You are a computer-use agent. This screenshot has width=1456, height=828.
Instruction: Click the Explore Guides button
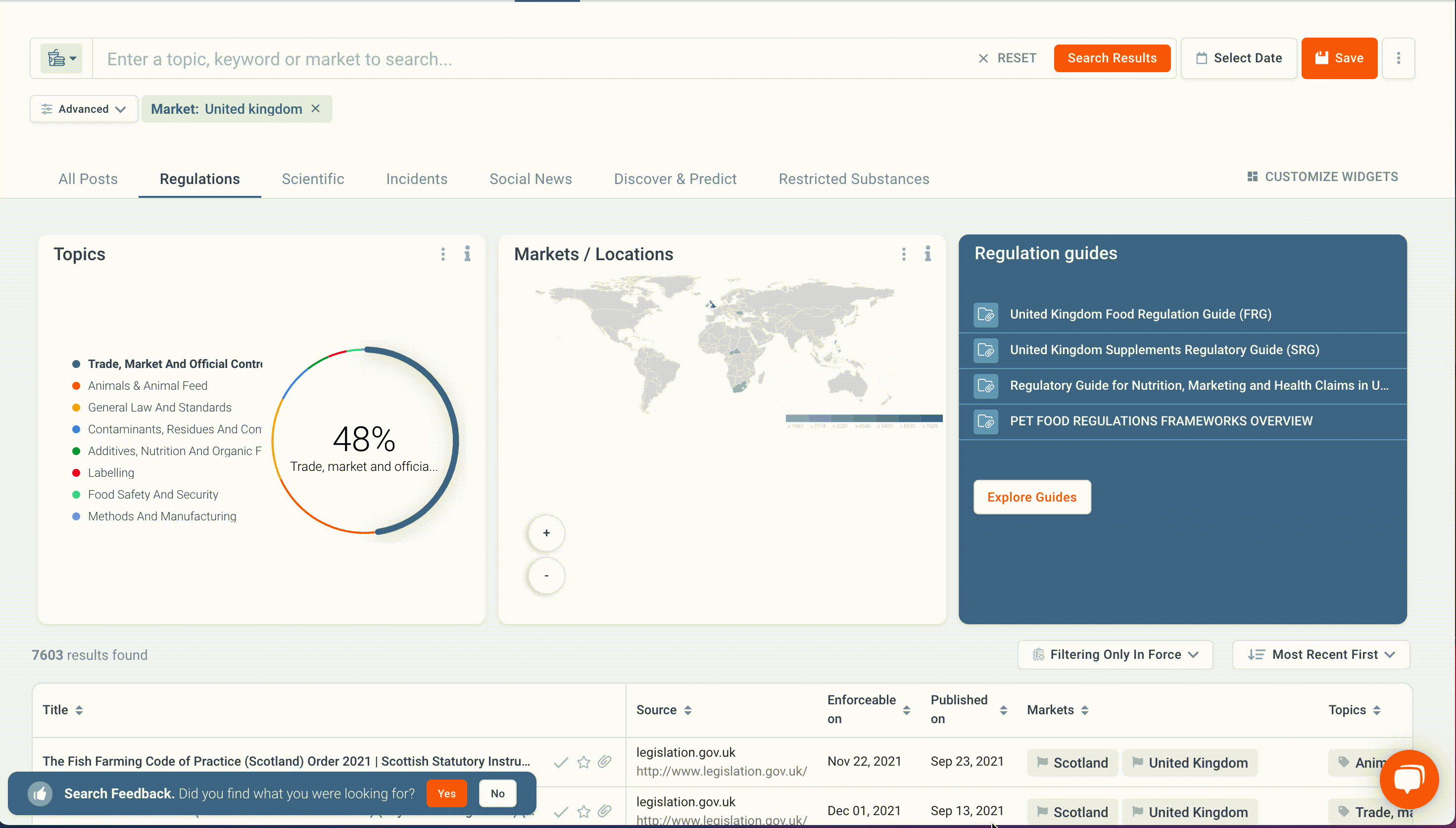click(x=1031, y=497)
